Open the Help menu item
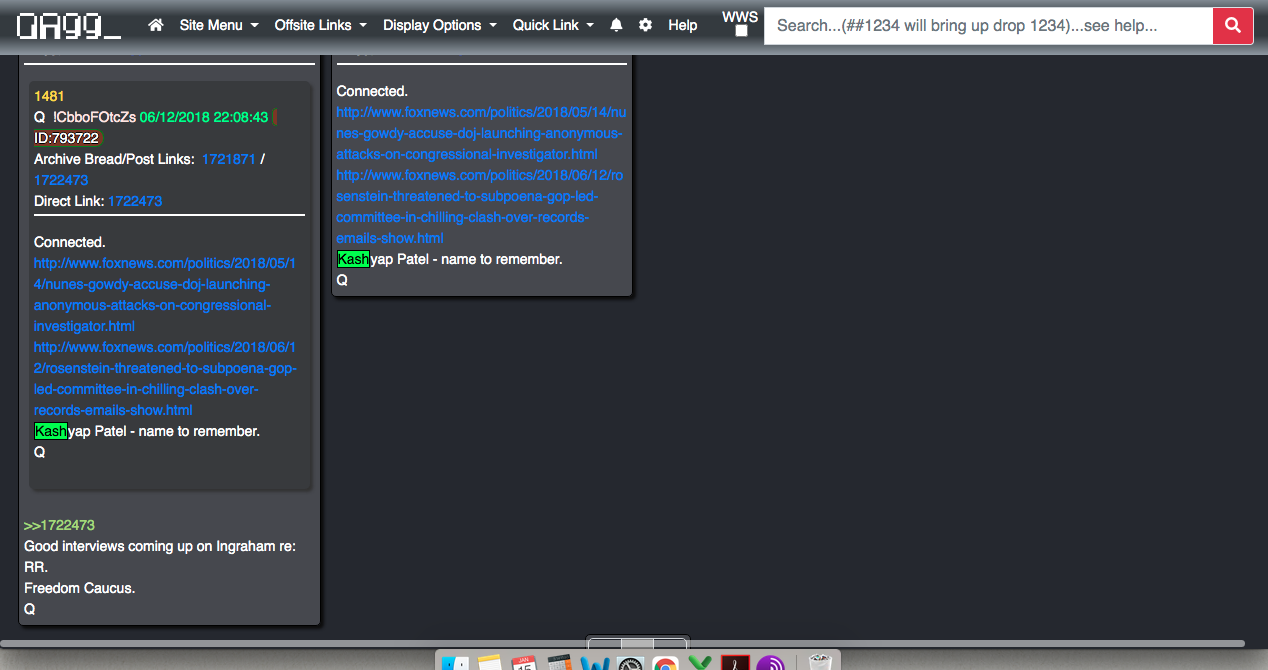This screenshot has height=670, width=1268. 683,25
